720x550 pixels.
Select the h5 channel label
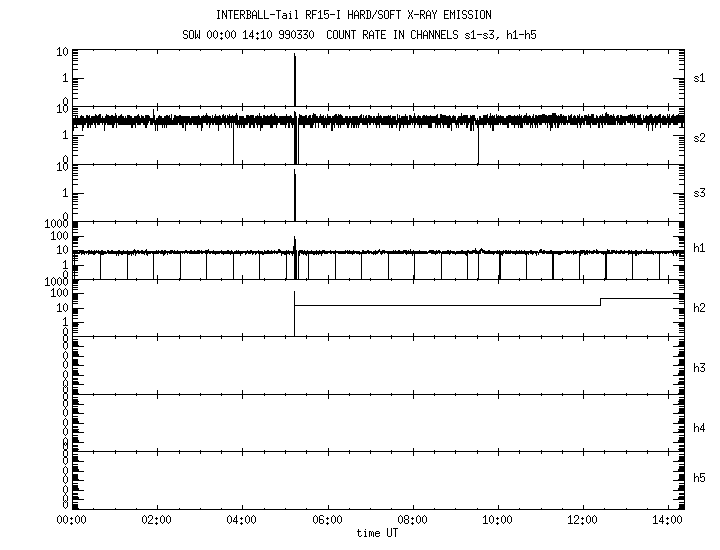coord(700,478)
